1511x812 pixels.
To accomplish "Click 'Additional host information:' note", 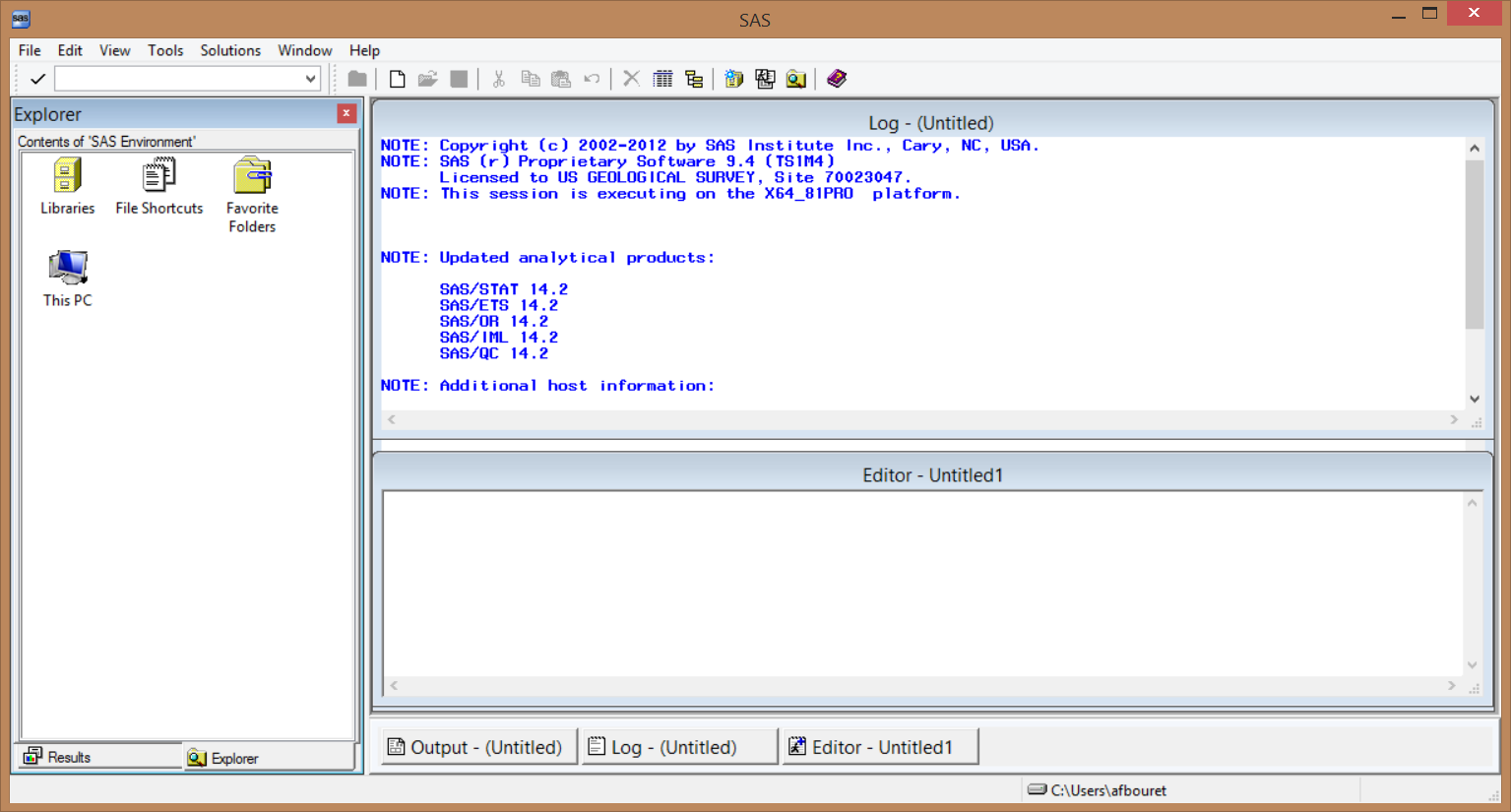I will coord(577,386).
